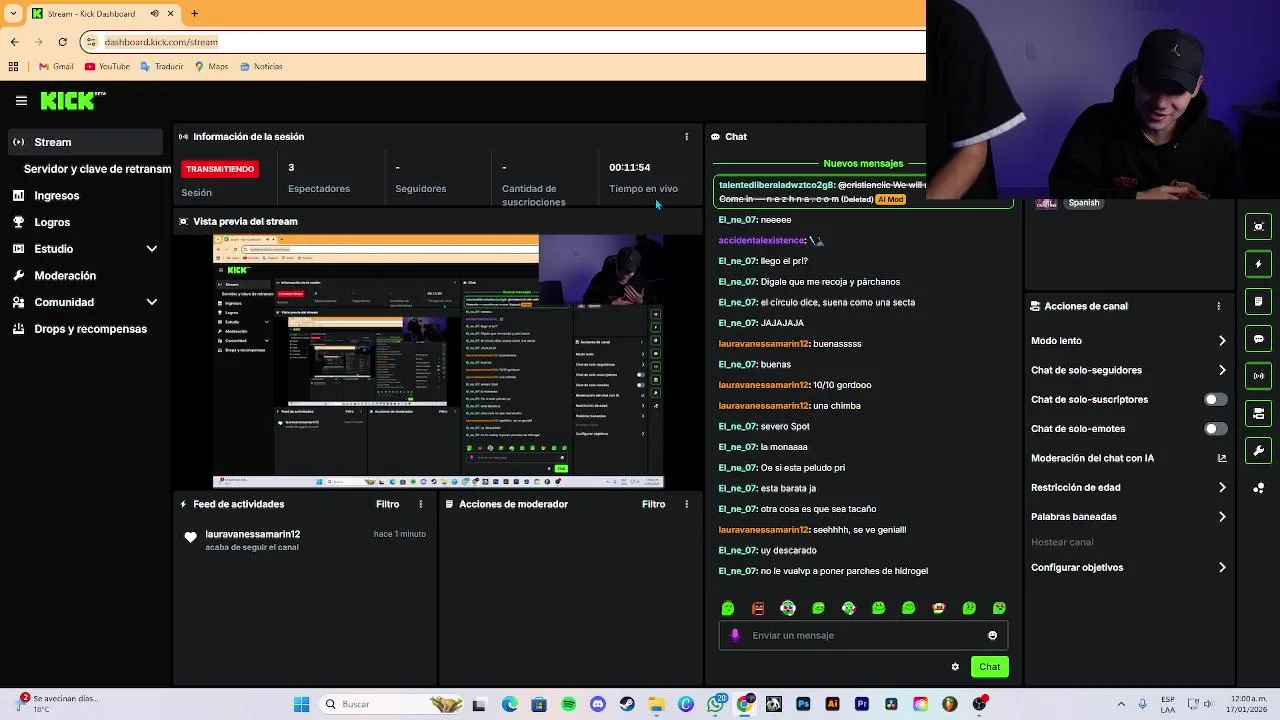Reload the page in the browser
Viewport: 1280px width, 720px height.
[62, 42]
